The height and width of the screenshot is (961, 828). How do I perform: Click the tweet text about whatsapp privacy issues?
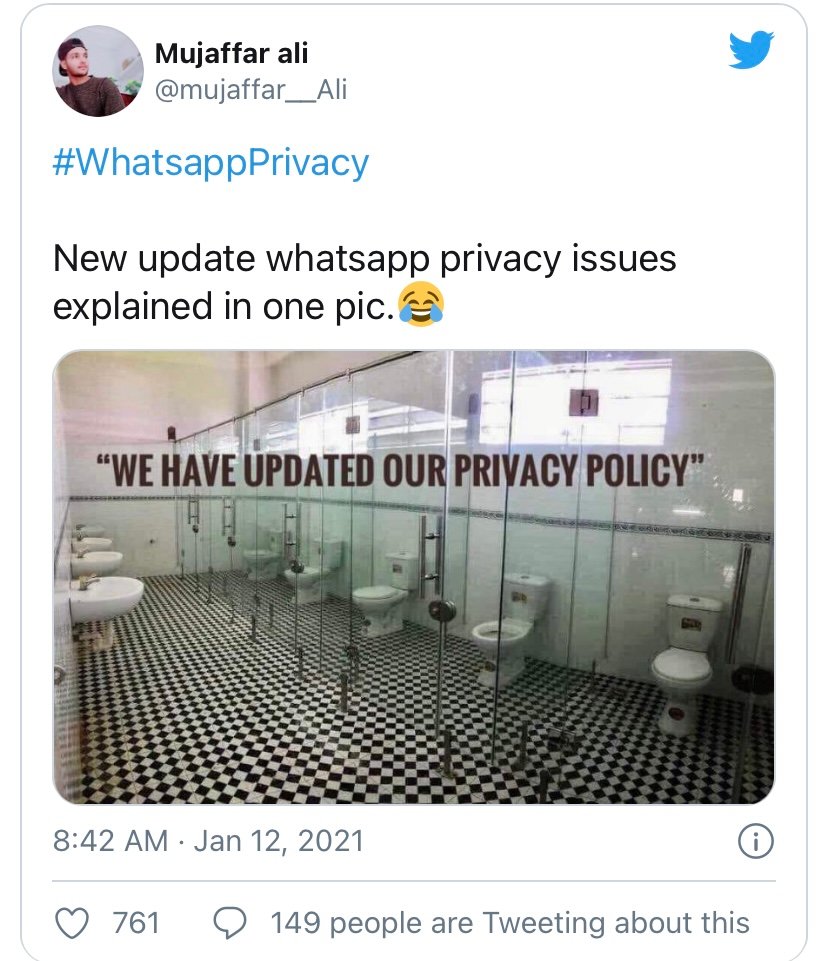point(364,281)
